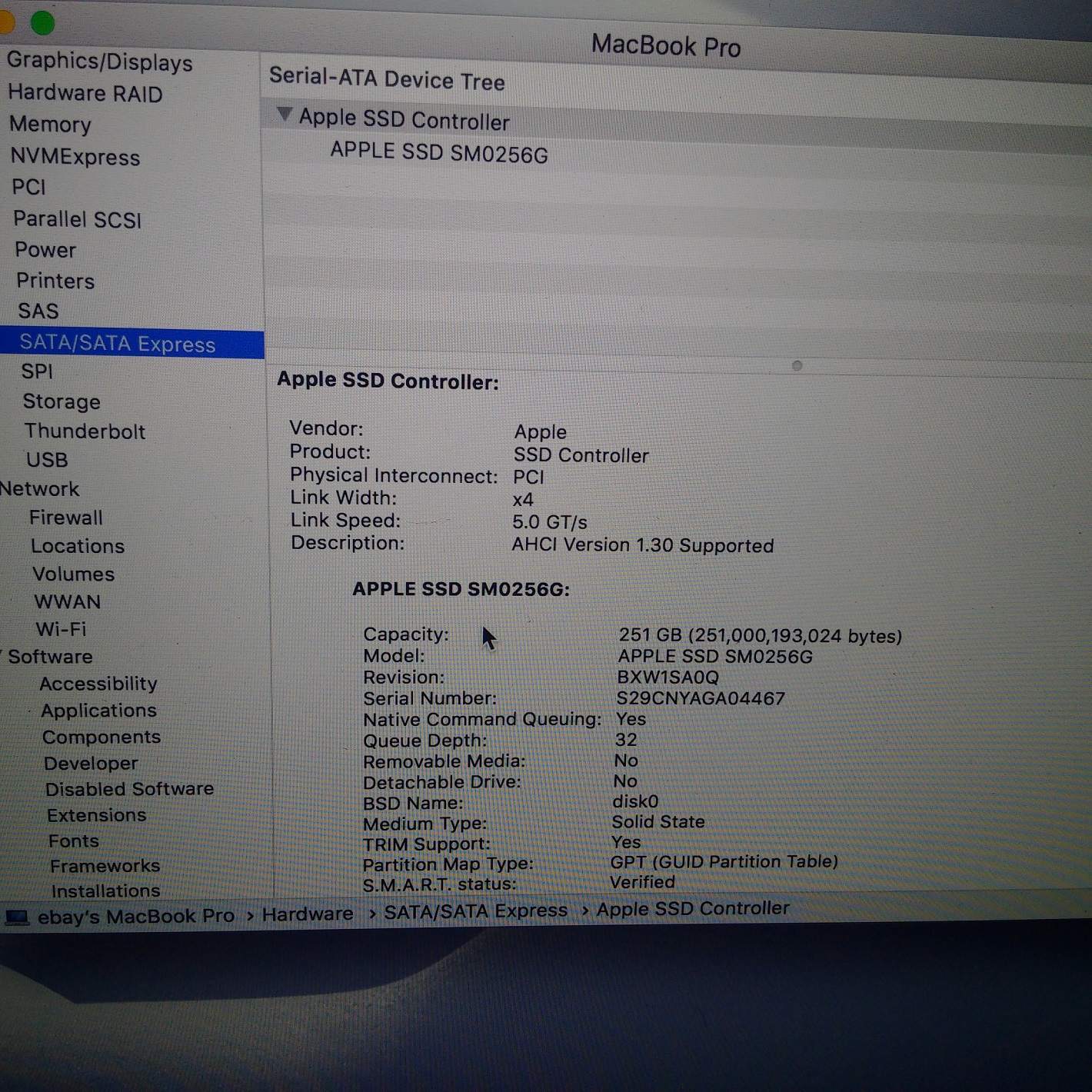The image size is (1092, 1092).
Task: Select Network category in sidebar
Action: [39, 488]
